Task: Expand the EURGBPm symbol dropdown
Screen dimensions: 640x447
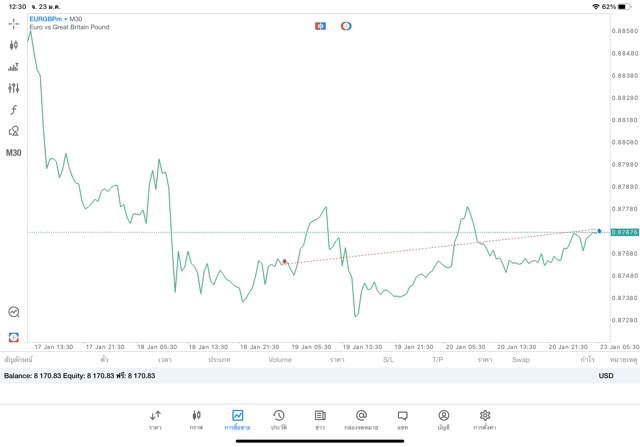Action: [x=48, y=19]
